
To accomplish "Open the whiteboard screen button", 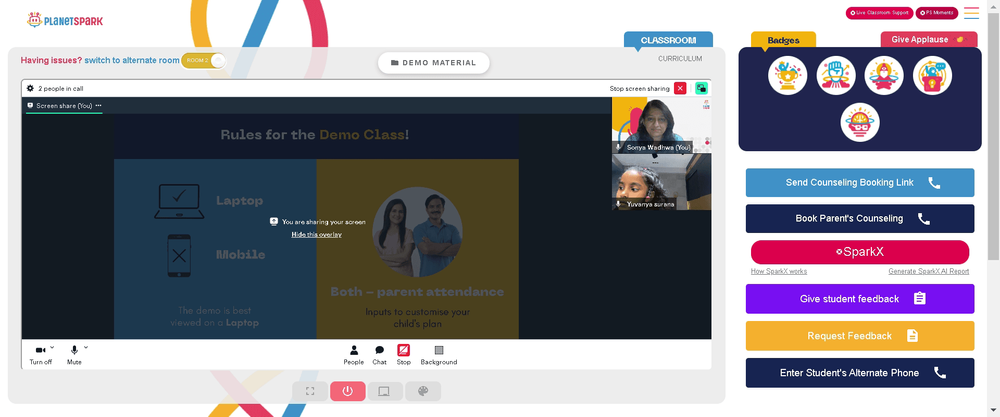I will 385,391.
